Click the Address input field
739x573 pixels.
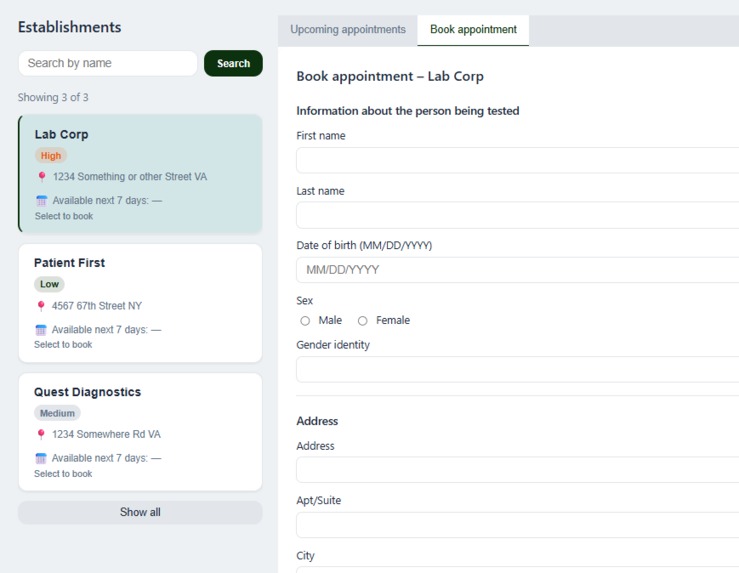pos(517,469)
